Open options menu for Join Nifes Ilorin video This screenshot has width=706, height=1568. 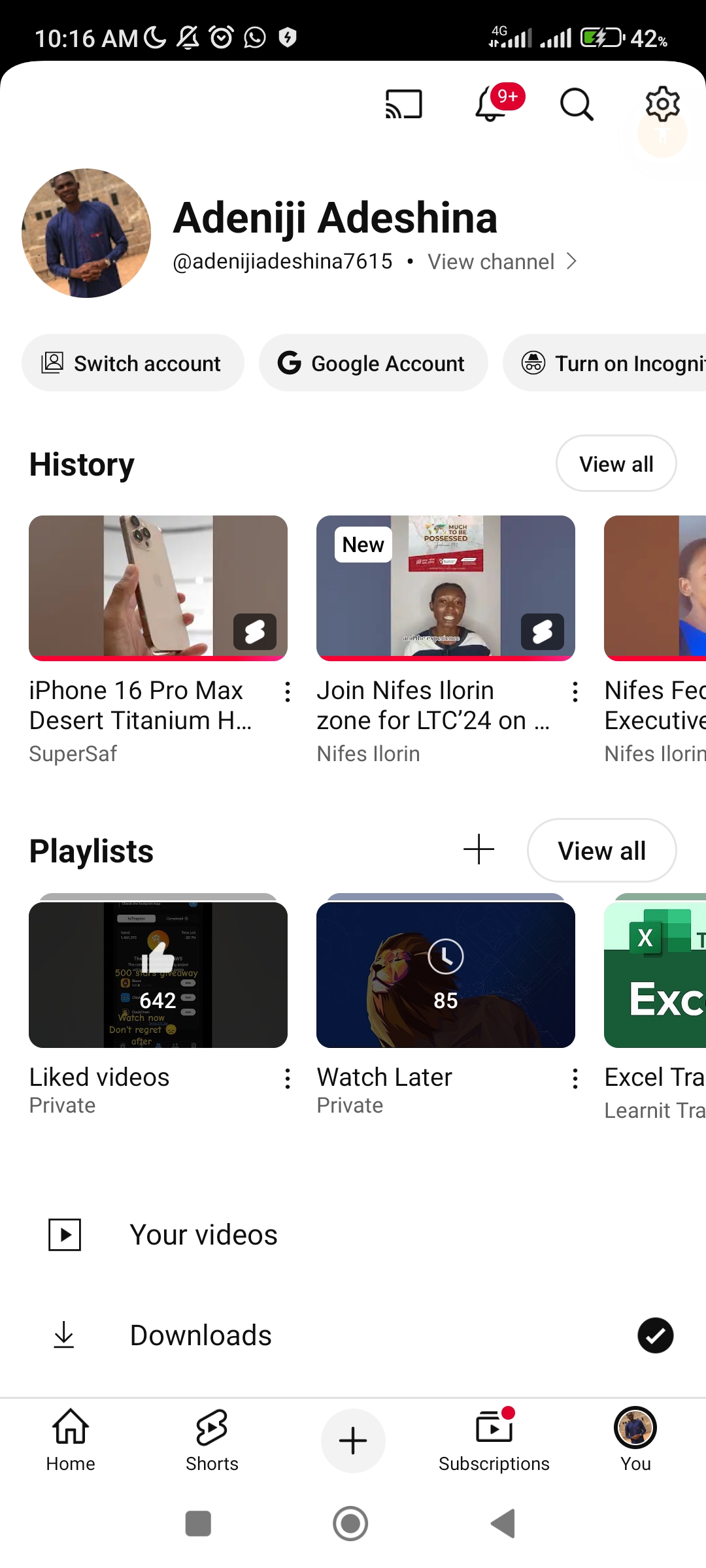pyautogui.click(x=575, y=692)
